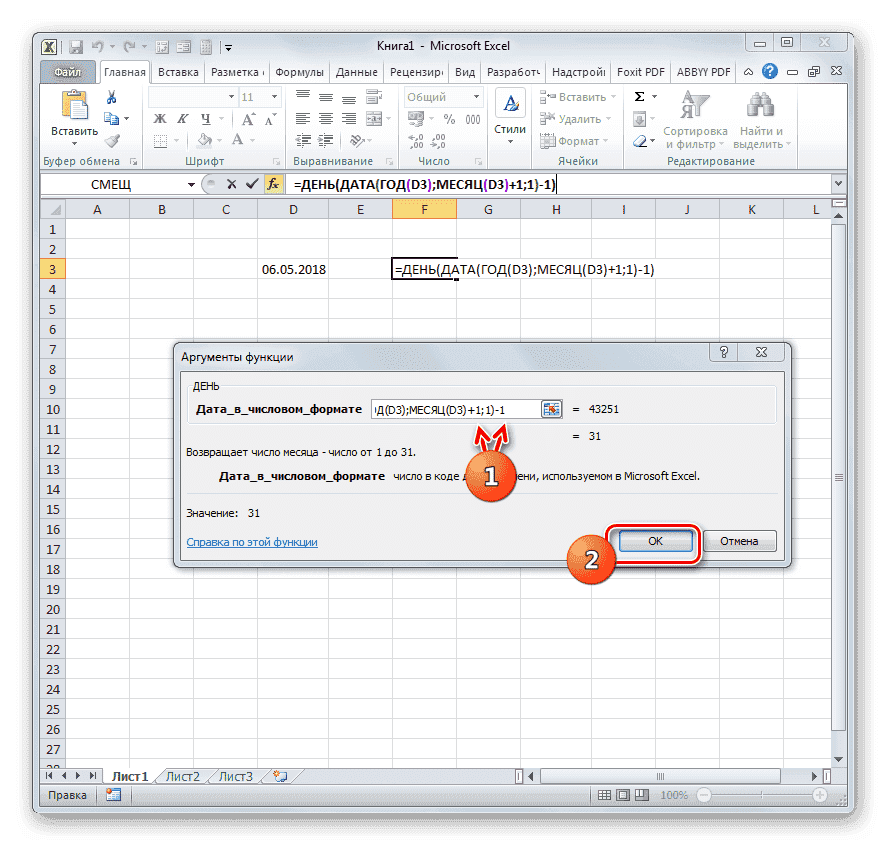The width and height of the screenshot is (887, 846).
Task: Click the collapse dialog icon in argument field
Action: (x=552, y=409)
